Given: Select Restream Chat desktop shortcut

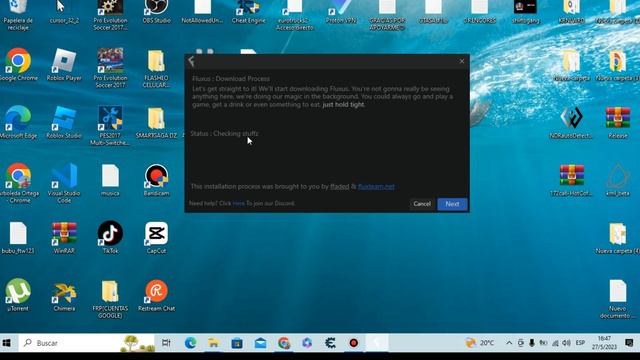Looking at the screenshot, I should [156, 295].
